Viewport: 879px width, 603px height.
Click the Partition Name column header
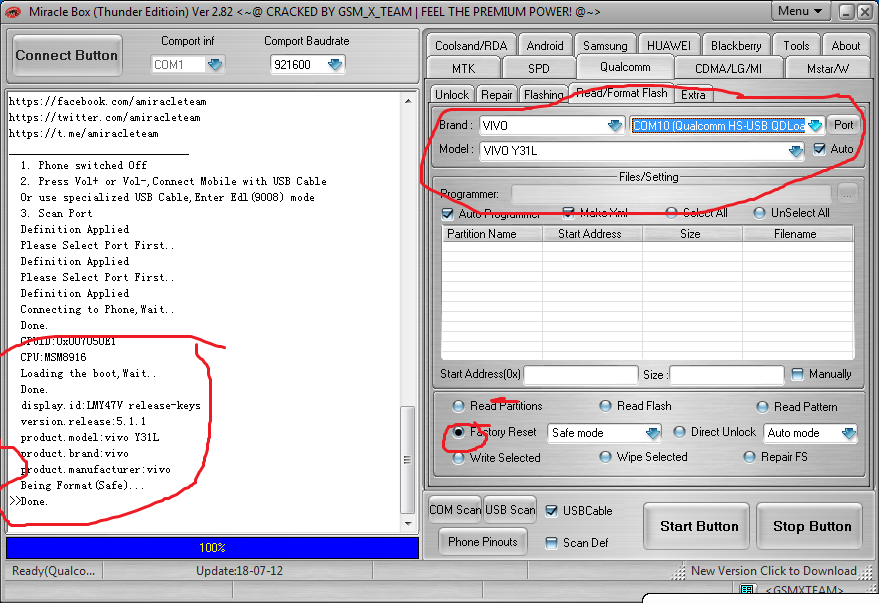(x=492, y=234)
